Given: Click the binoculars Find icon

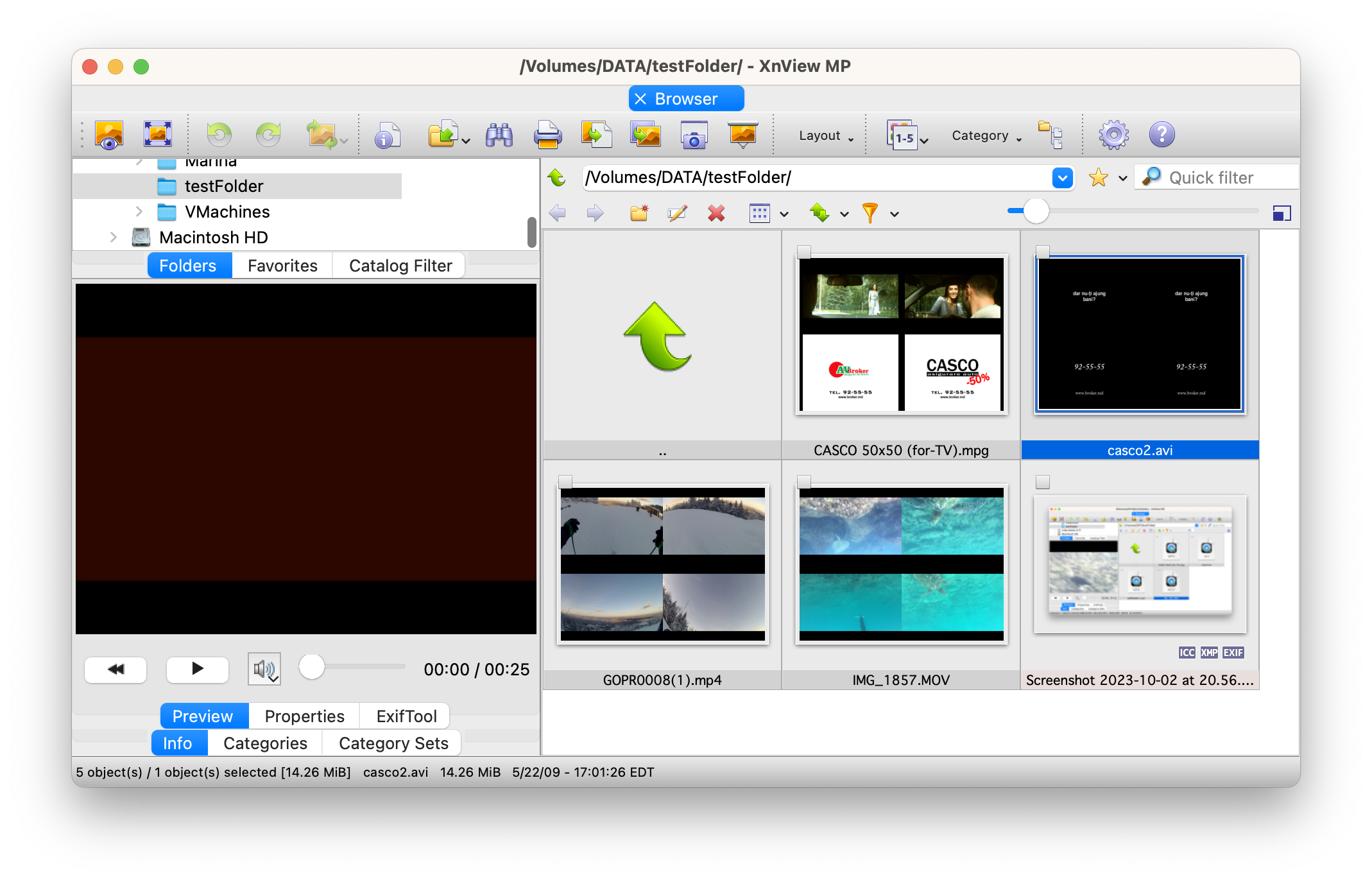Looking at the screenshot, I should tap(499, 135).
